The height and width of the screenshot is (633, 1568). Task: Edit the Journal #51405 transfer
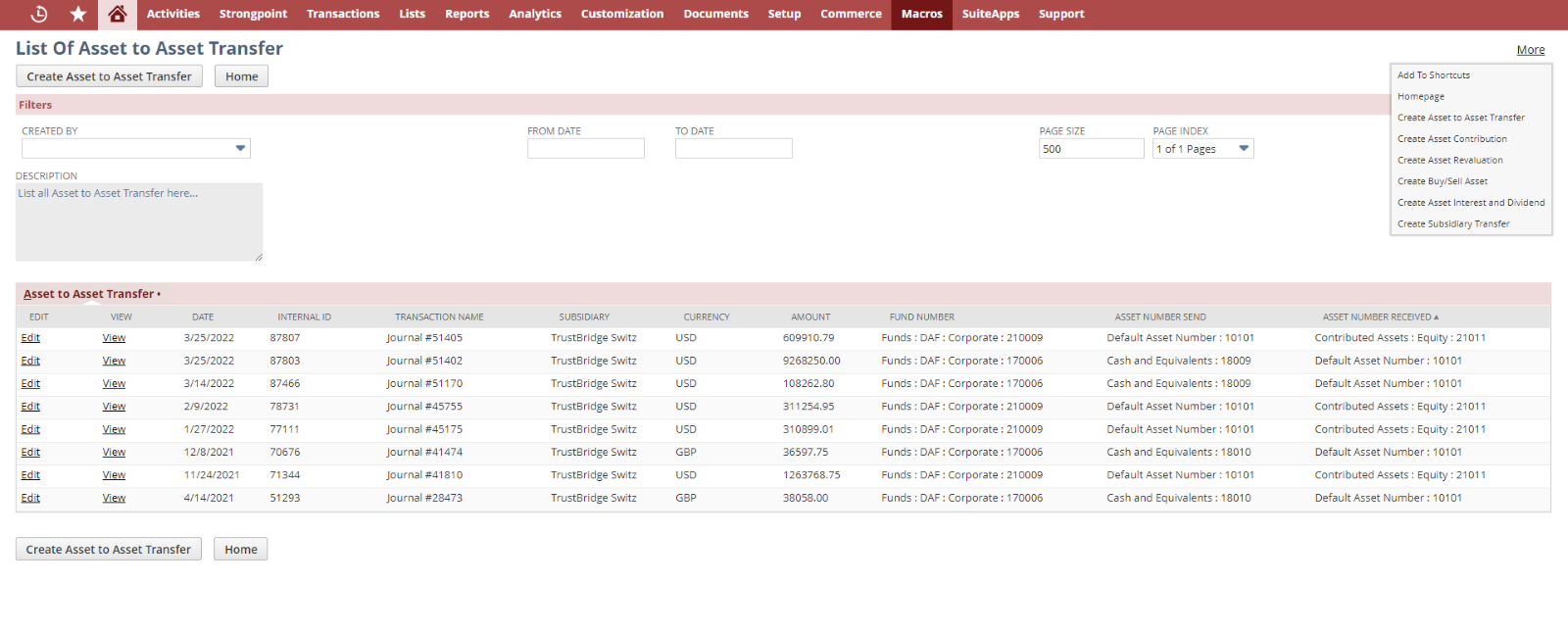pyautogui.click(x=30, y=338)
